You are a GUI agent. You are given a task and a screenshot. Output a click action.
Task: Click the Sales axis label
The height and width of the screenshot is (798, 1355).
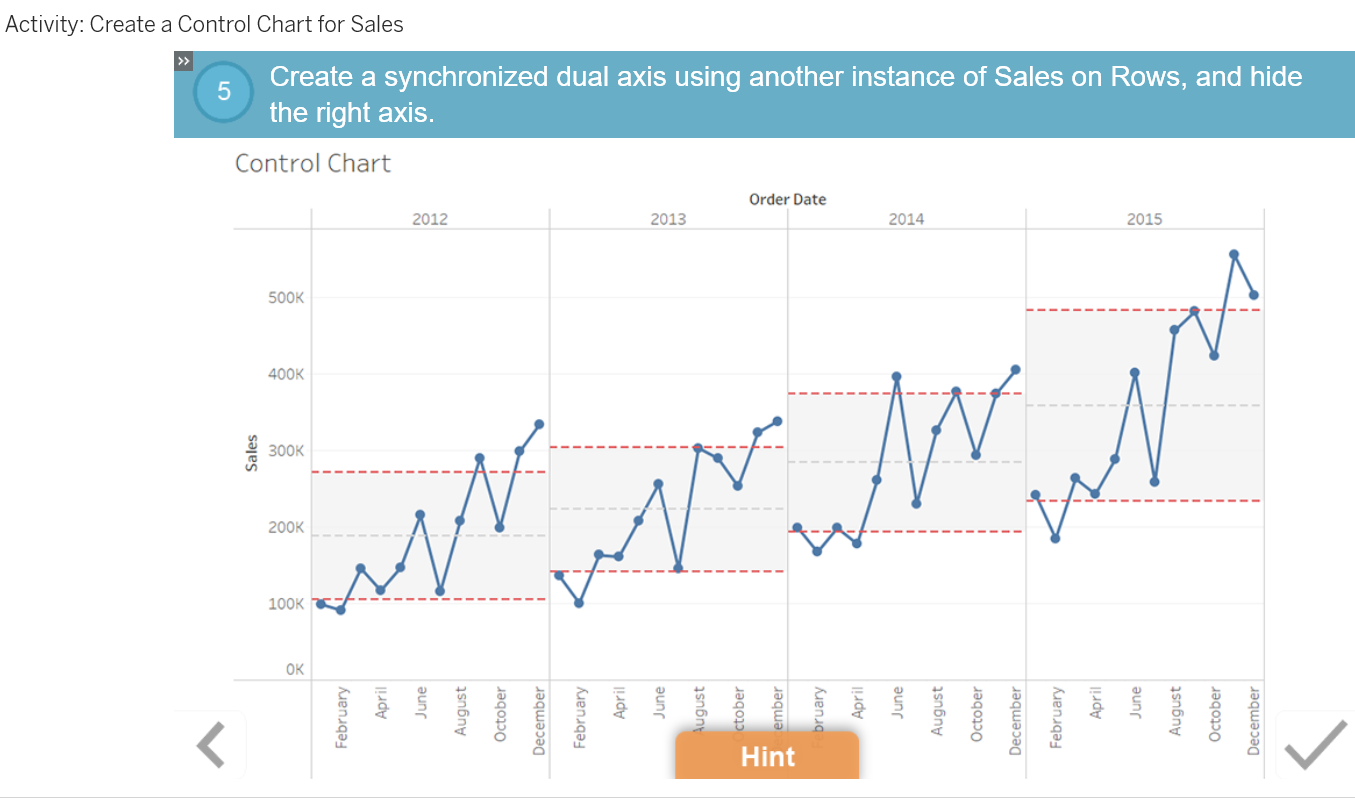click(251, 452)
